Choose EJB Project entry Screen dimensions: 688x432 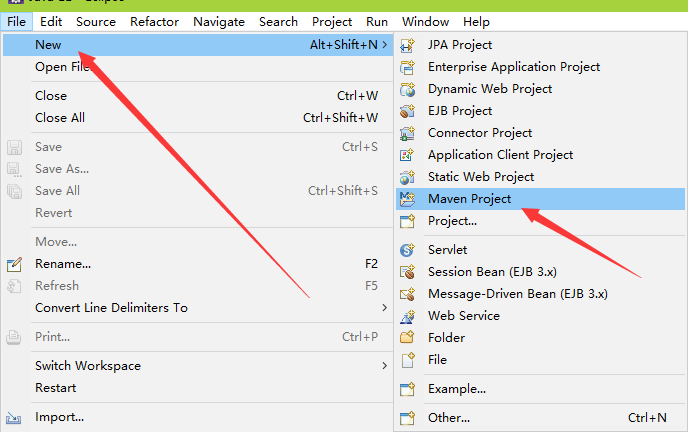[x=540, y=111]
